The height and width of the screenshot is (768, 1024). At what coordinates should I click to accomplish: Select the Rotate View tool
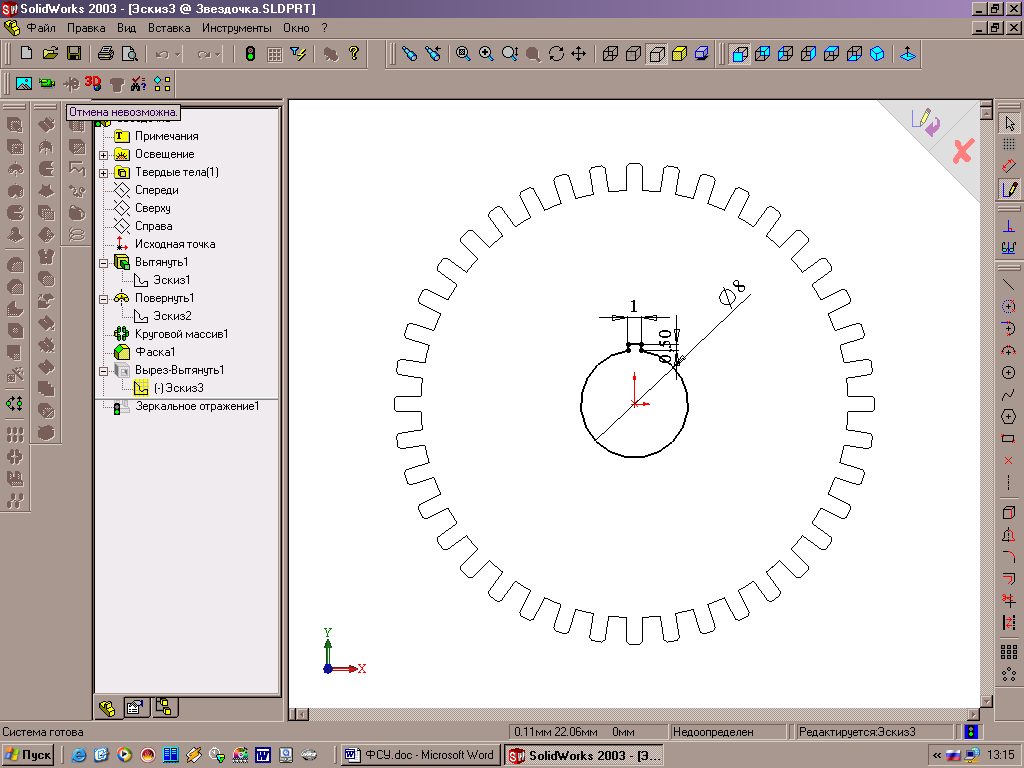tap(556, 54)
